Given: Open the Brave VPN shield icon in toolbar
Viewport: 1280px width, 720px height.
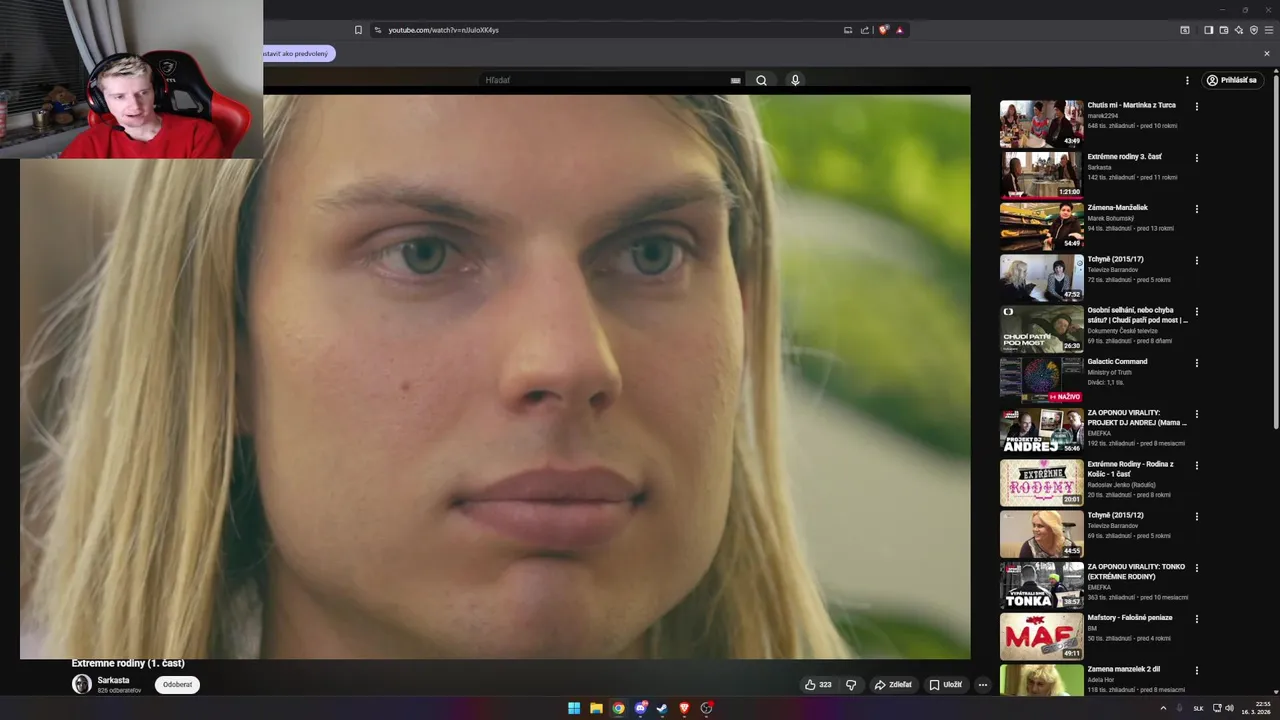Looking at the screenshot, I should pos(1254,30).
